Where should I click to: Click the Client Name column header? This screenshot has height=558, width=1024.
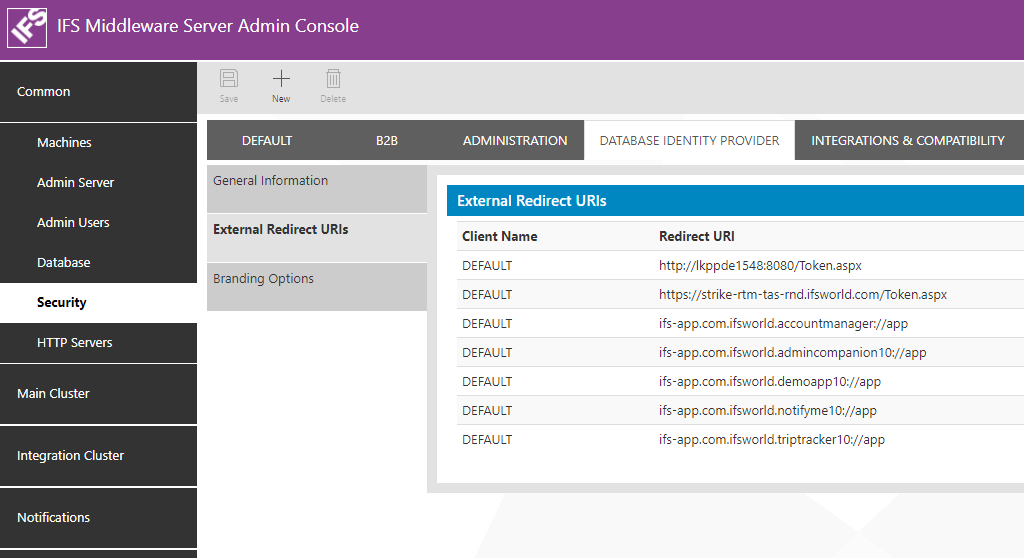(500, 237)
